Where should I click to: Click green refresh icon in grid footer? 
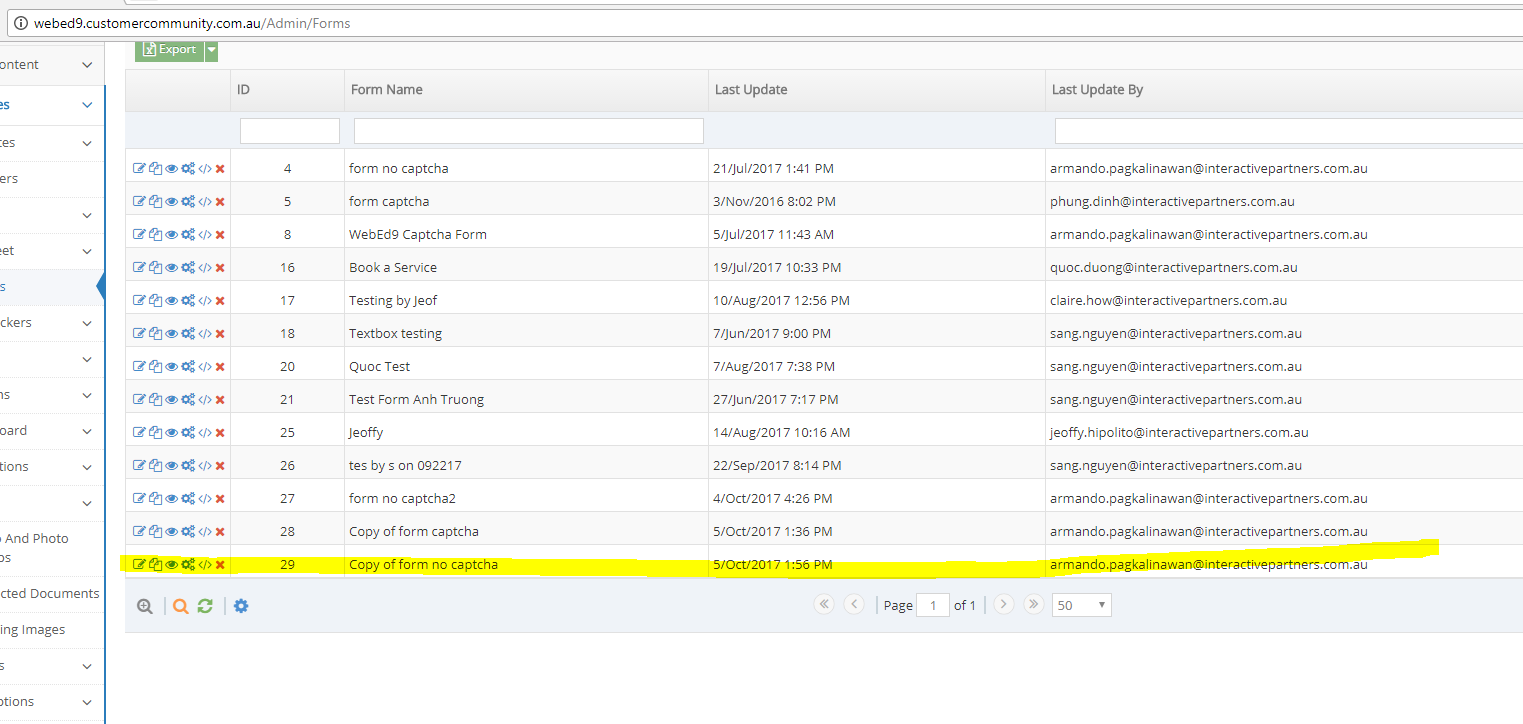click(x=205, y=606)
